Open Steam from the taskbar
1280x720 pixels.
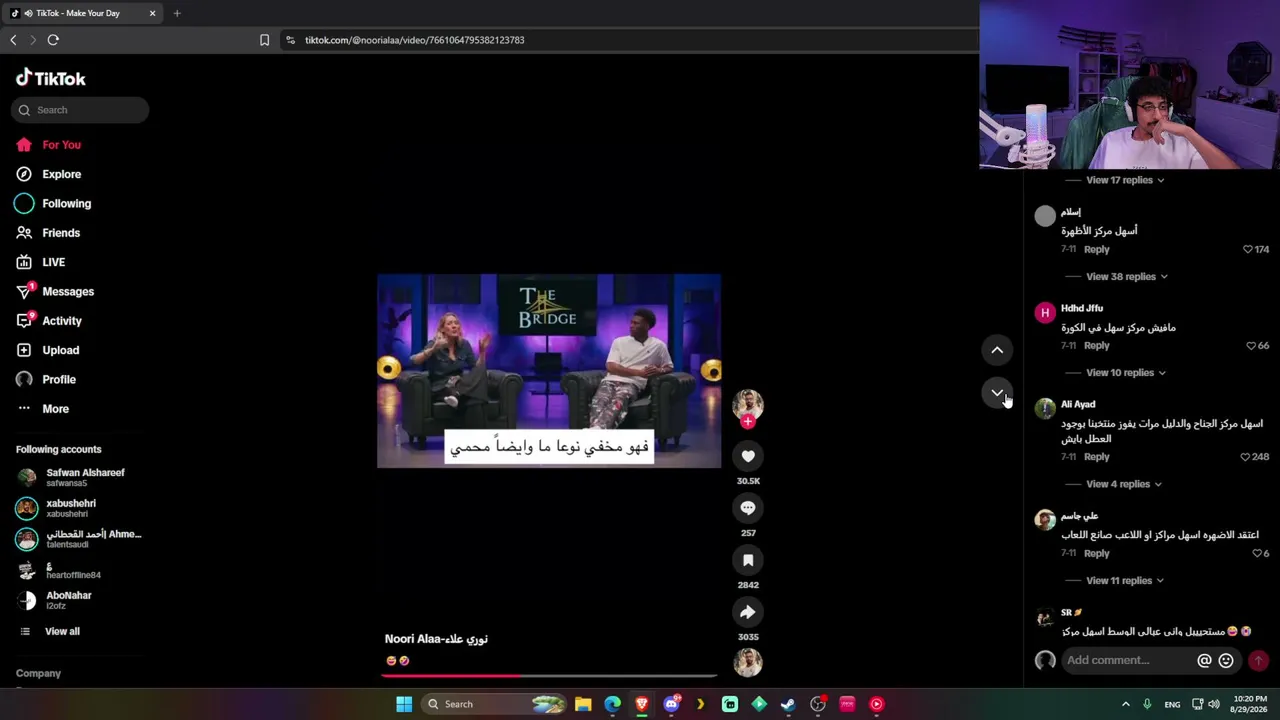[x=788, y=704]
